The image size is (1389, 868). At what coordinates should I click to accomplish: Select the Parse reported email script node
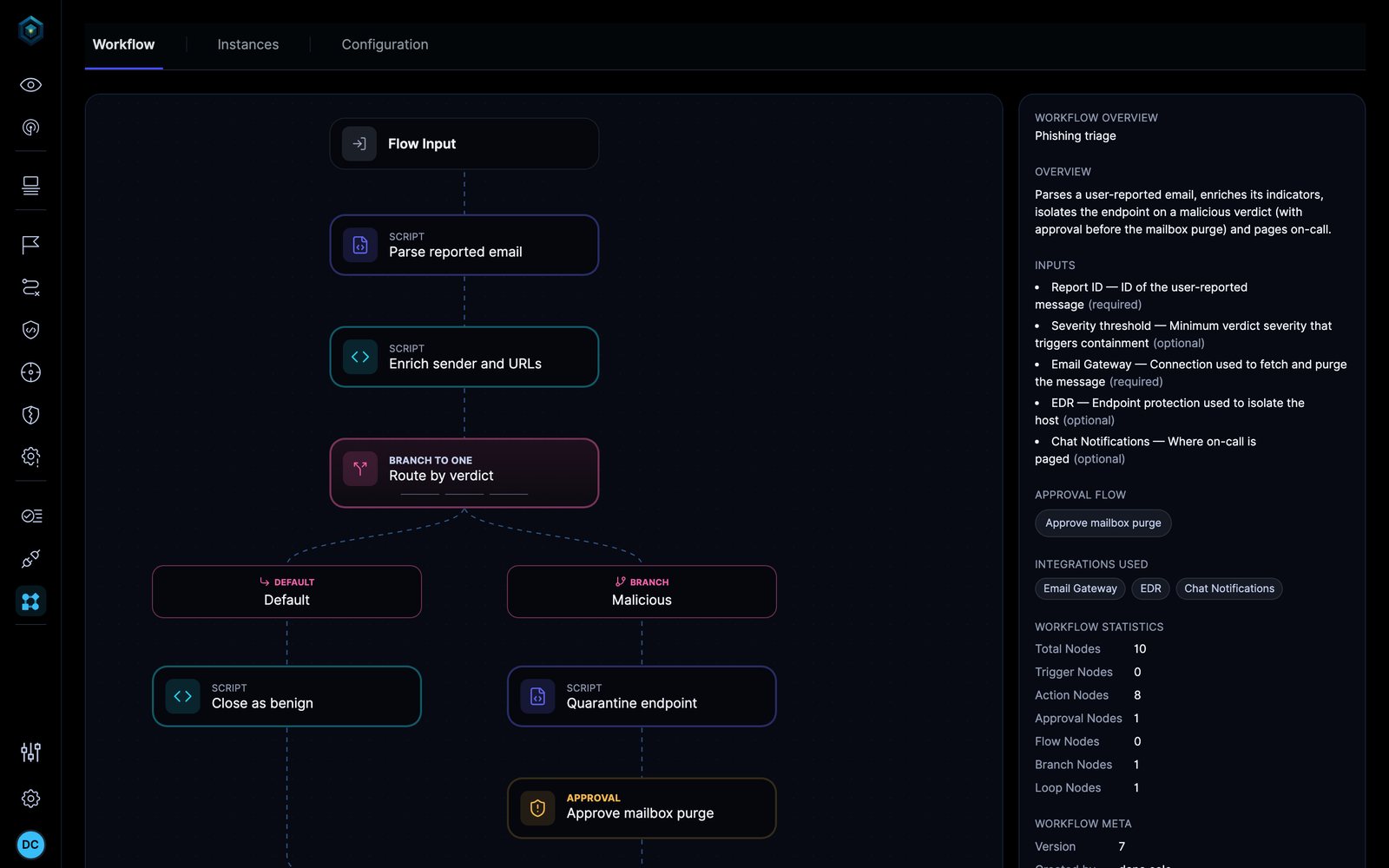coord(464,245)
